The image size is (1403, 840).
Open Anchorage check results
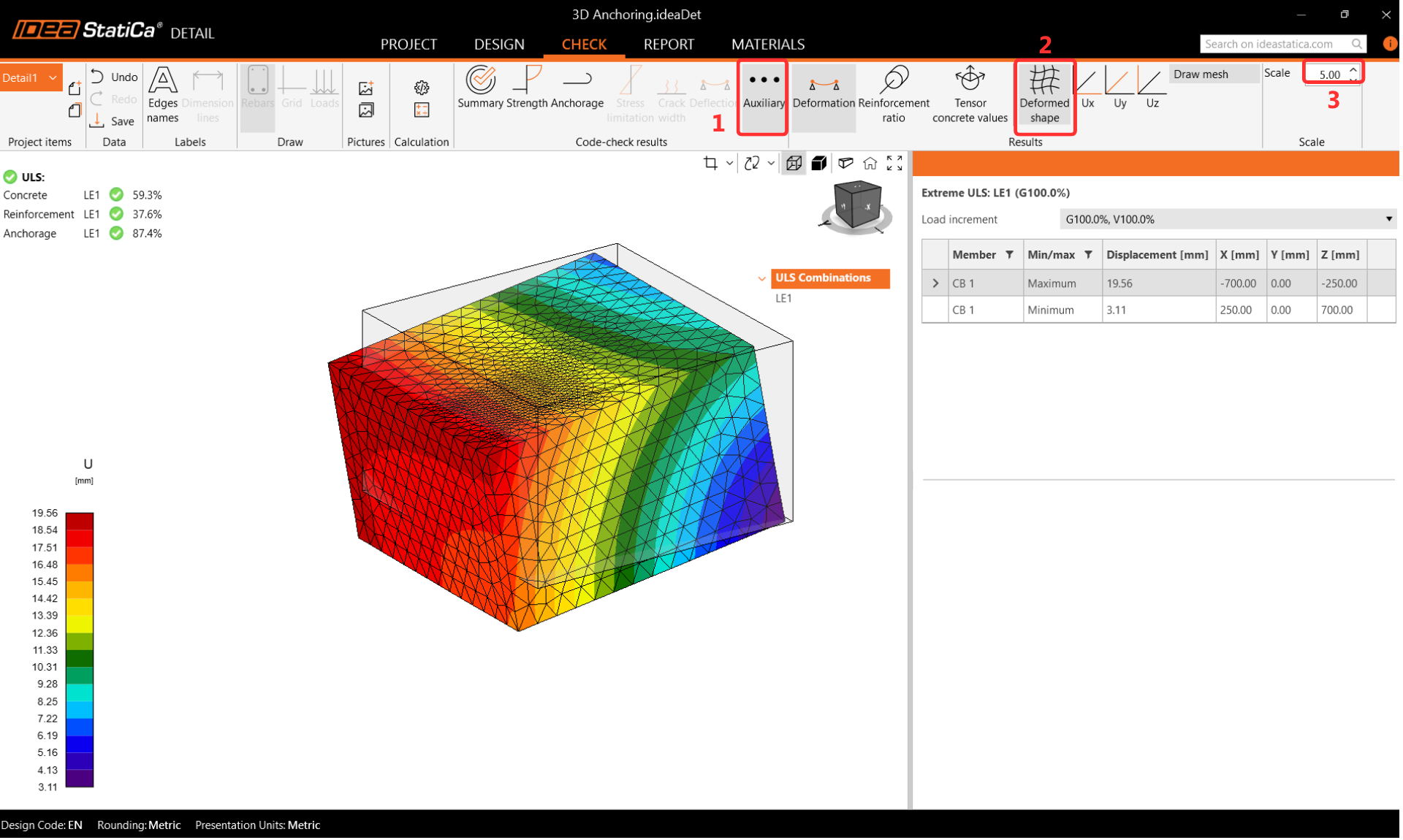(x=577, y=88)
